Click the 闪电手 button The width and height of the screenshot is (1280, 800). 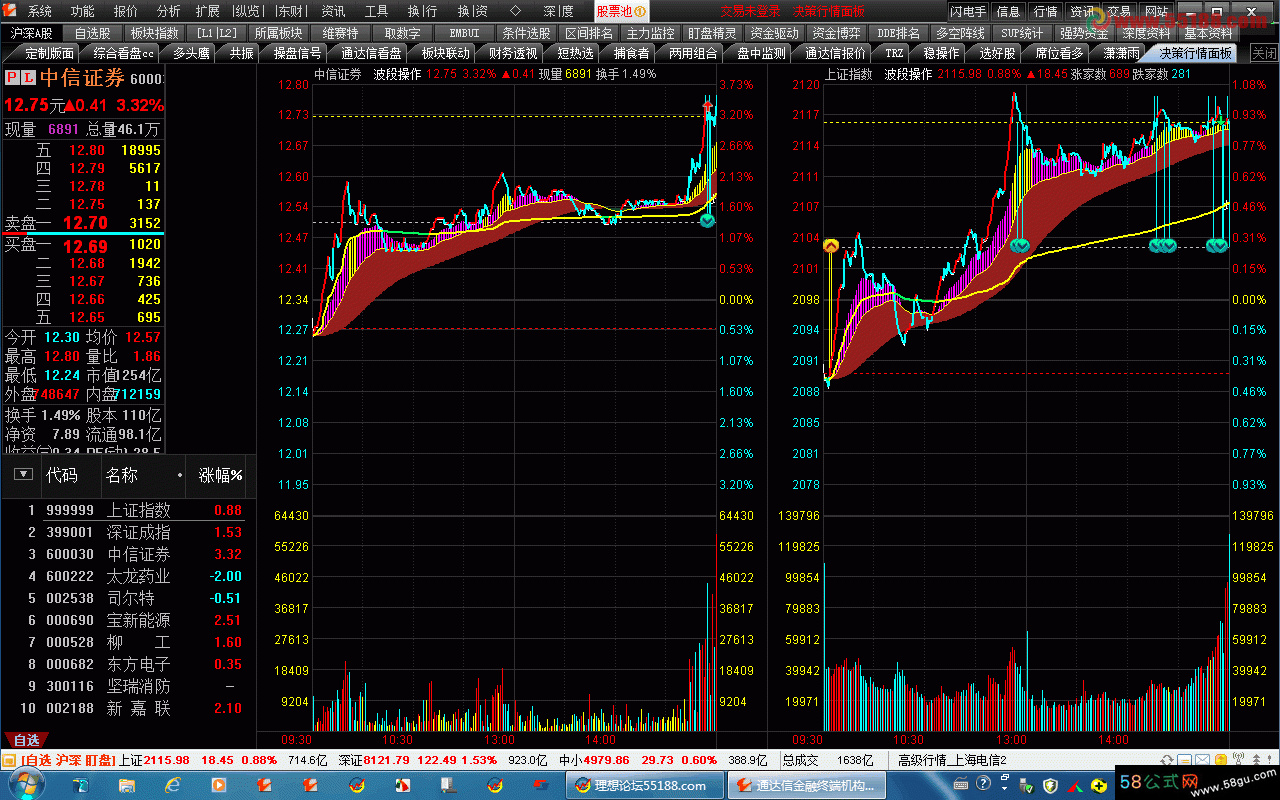click(x=968, y=11)
